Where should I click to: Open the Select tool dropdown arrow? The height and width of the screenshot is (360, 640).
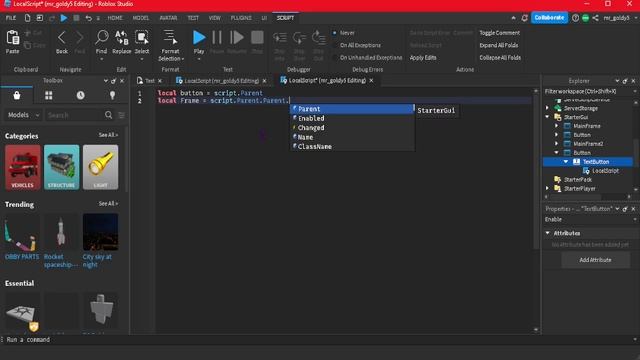pos(142,60)
